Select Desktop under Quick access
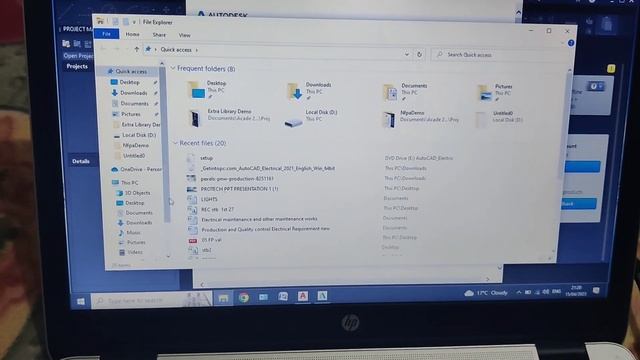Viewport: 640px width, 360px height. pyautogui.click(x=130, y=82)
